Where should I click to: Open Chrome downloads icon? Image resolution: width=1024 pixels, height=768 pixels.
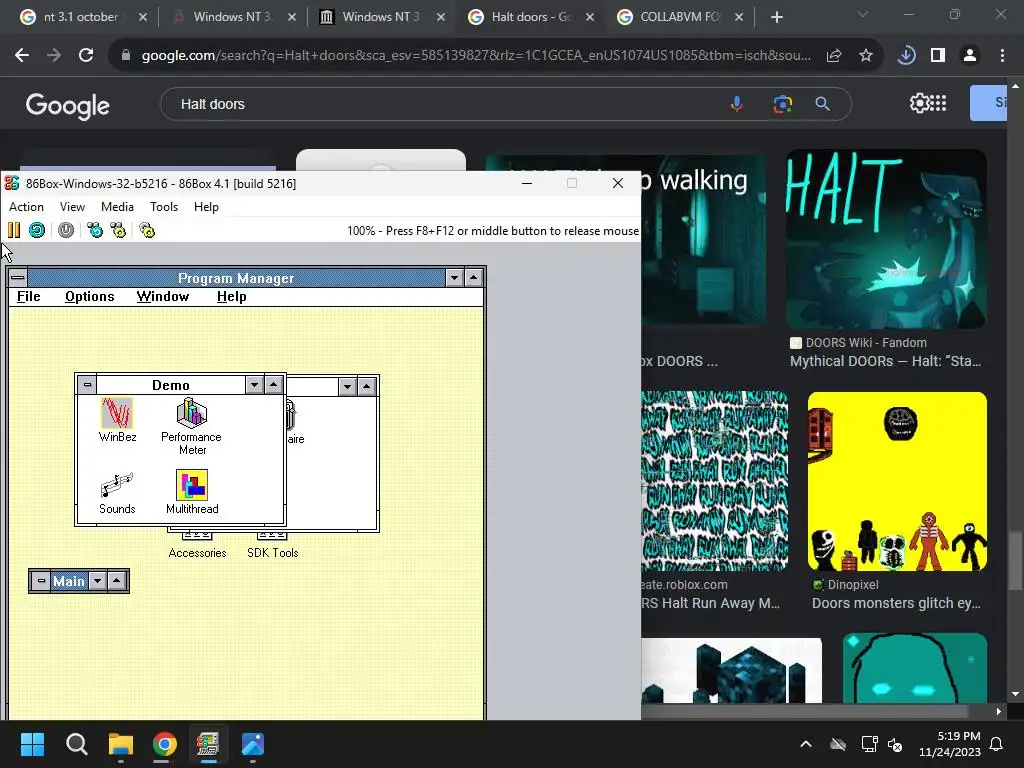[906, 56]
